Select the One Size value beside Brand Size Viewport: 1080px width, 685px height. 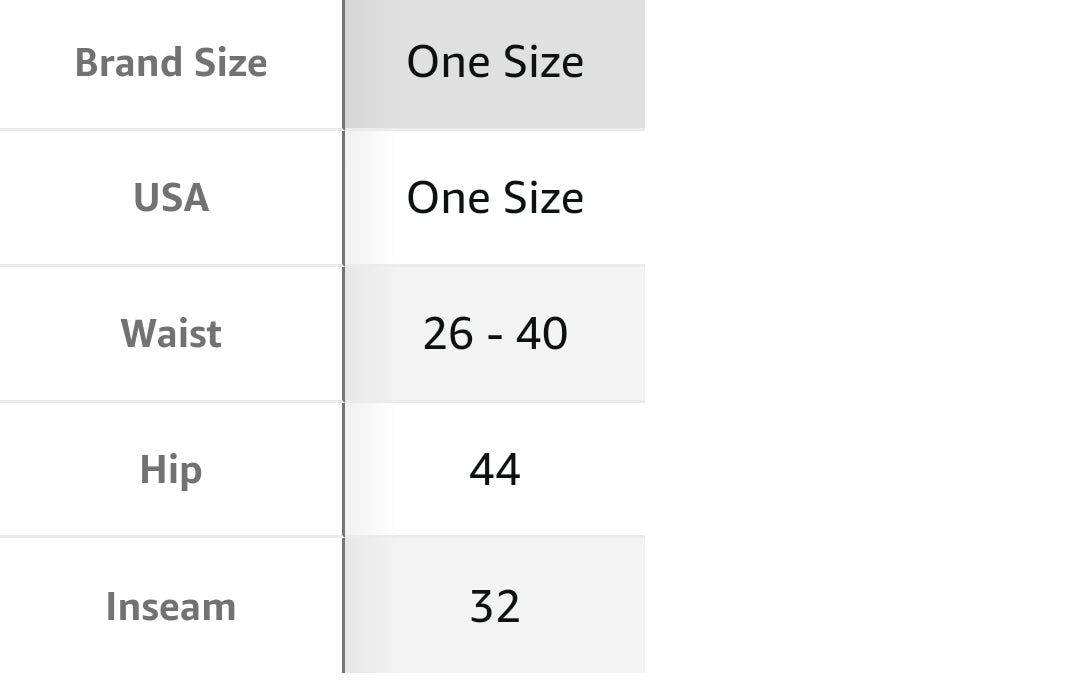(495, 62)
